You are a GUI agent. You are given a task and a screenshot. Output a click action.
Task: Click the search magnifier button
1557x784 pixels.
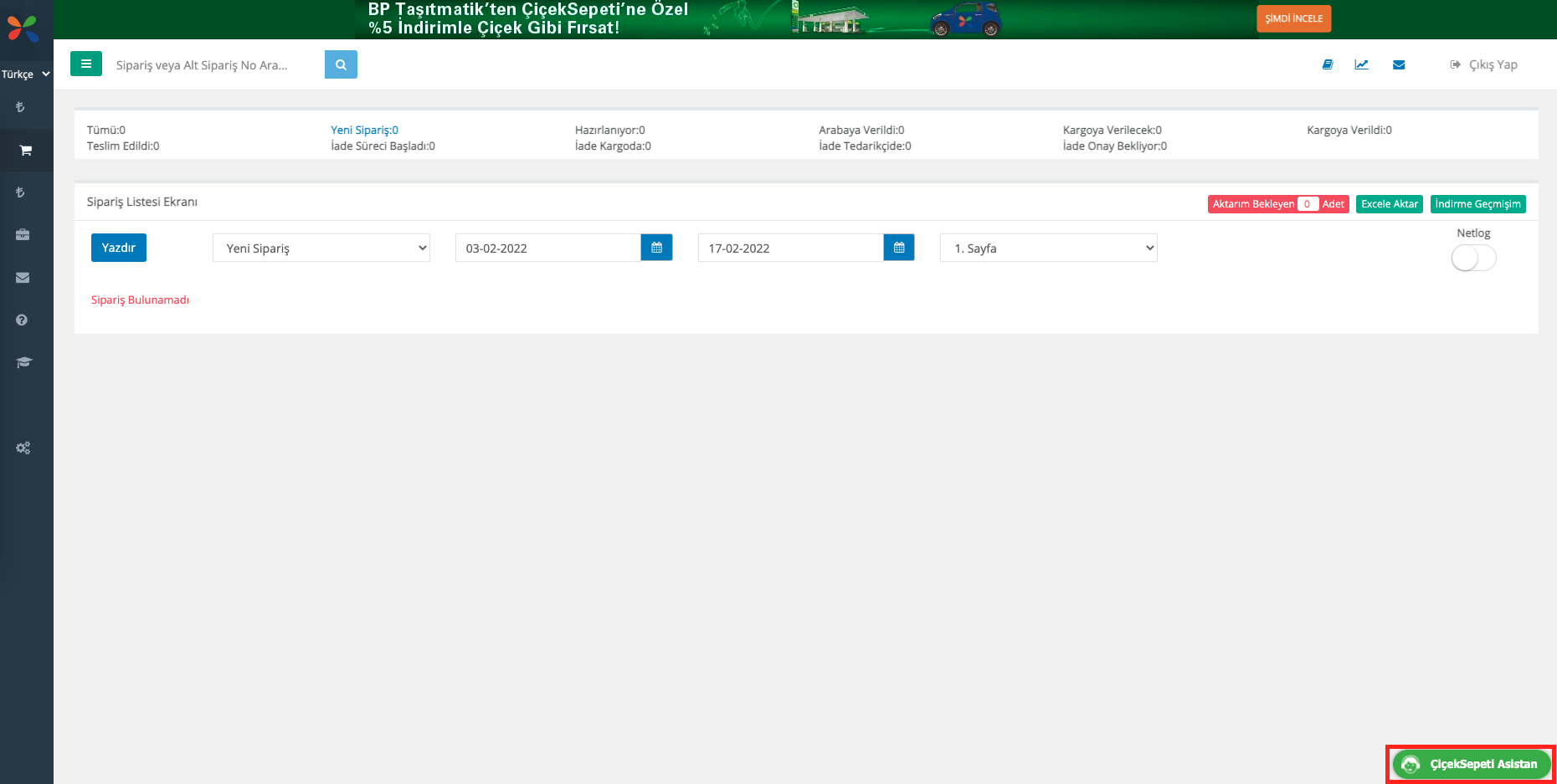click(x=341, y=64)
